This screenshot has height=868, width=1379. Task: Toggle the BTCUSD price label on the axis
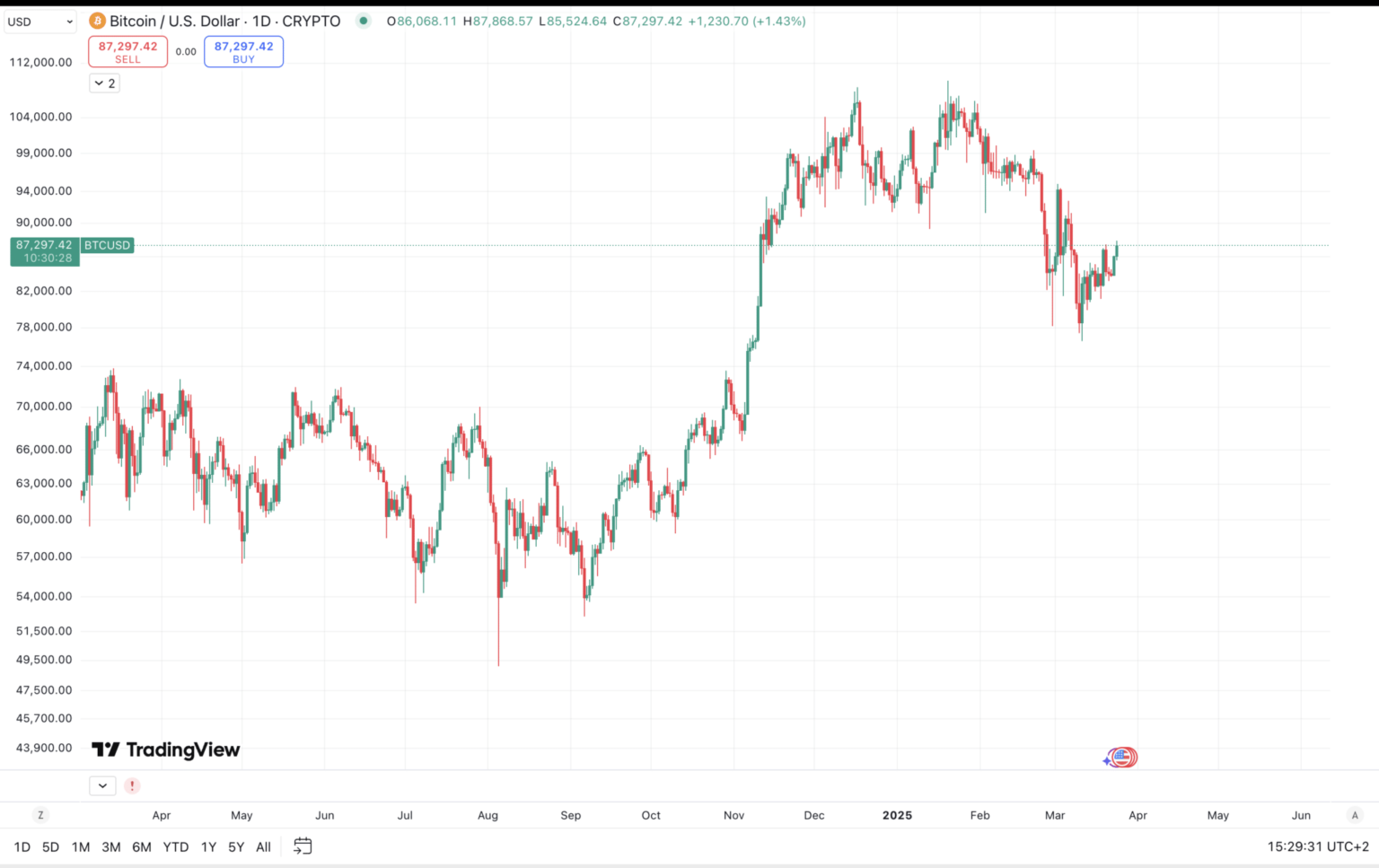[x=106, y=245]
